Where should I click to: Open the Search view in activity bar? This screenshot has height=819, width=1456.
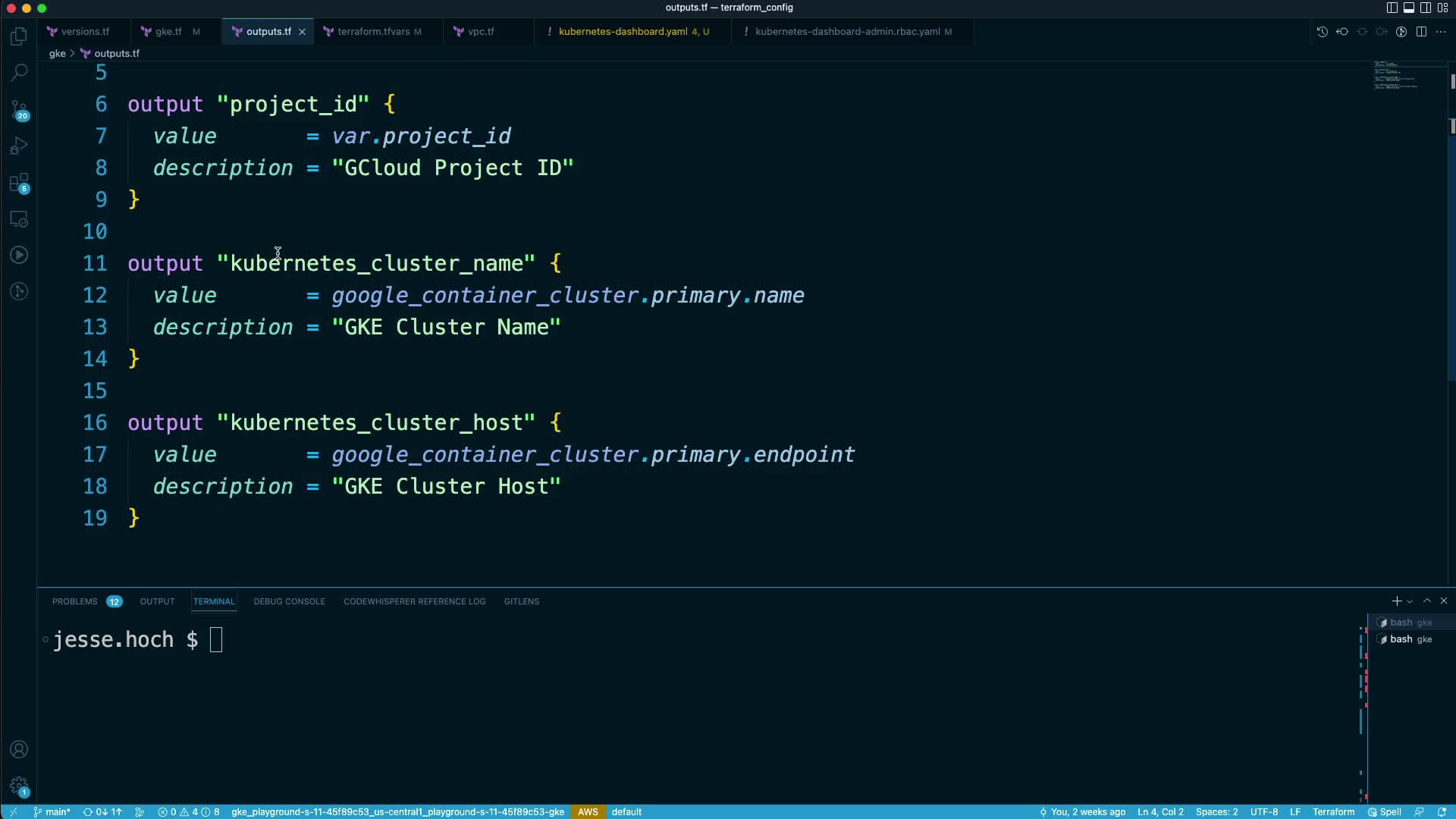coord(19,73)
